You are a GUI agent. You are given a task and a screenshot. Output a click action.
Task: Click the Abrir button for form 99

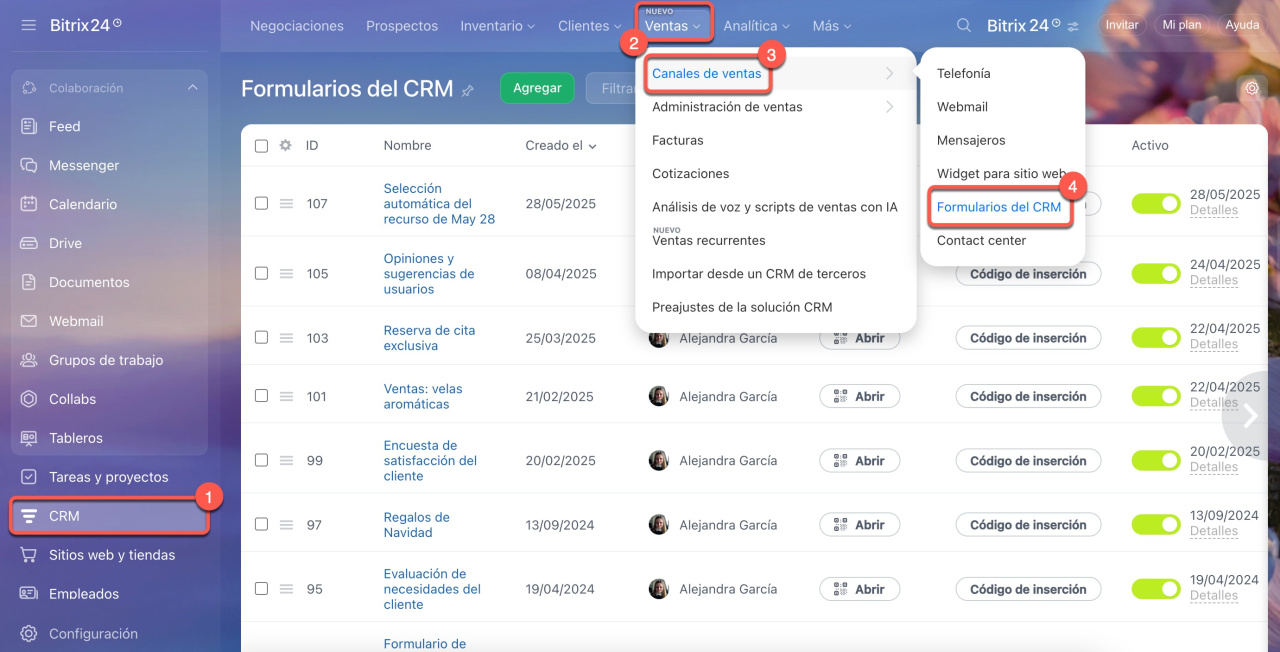(859, 461)
